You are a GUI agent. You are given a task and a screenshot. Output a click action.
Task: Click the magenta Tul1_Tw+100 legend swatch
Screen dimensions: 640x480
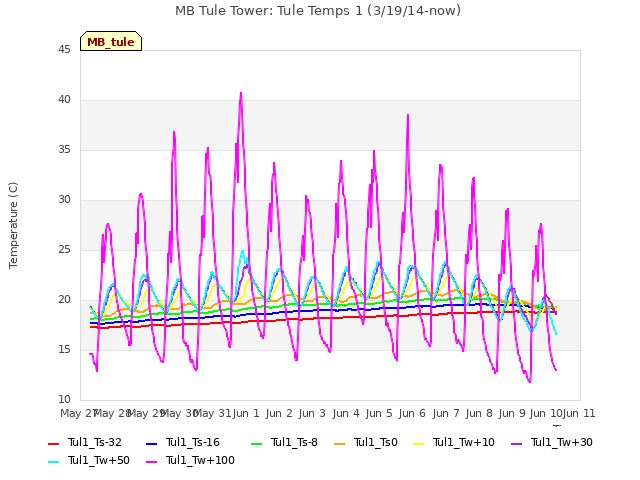[x=151, y=461]
